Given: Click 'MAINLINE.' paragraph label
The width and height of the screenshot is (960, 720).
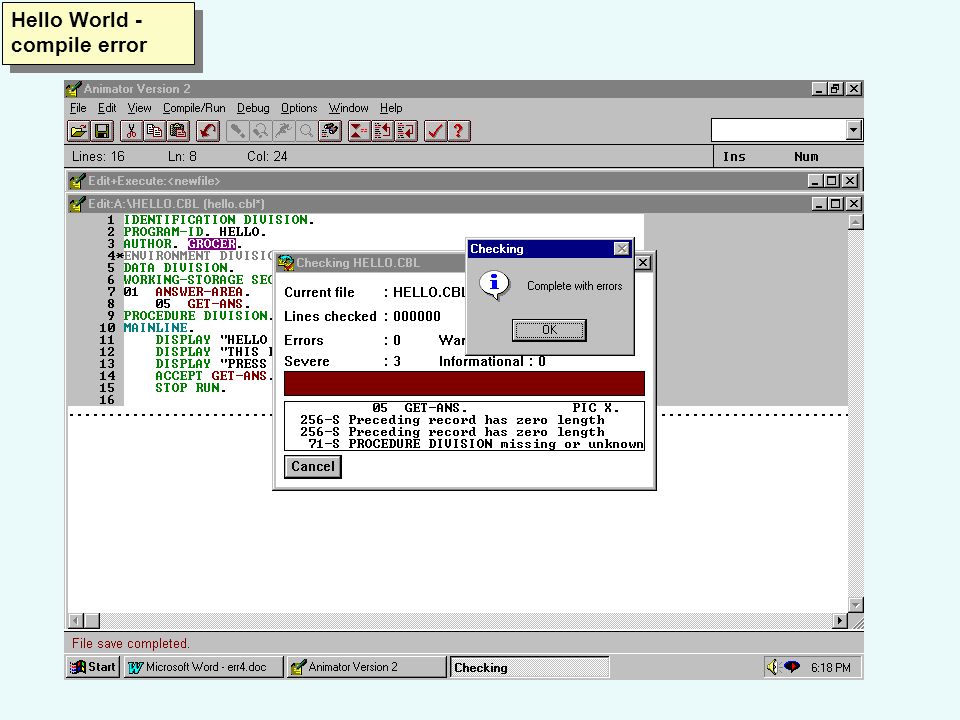Looking at the screenshot, I should (159, 328).
